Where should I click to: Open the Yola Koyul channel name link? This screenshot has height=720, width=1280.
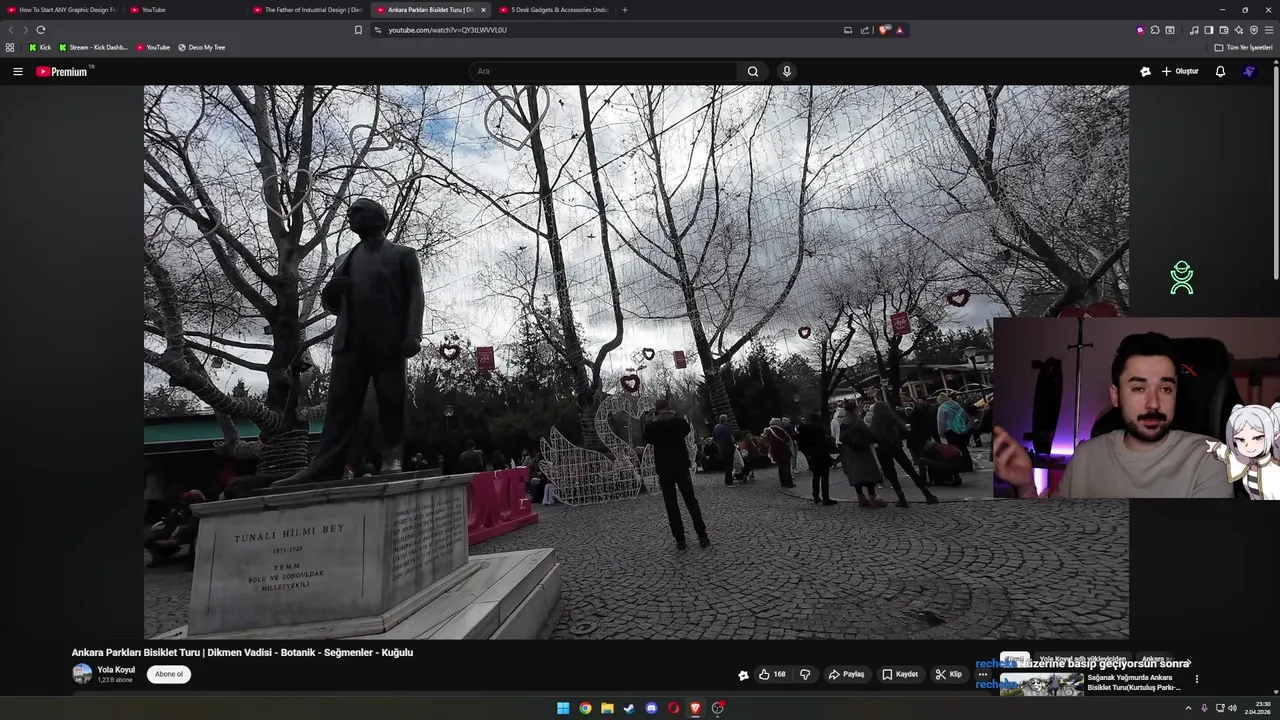click(116, 670)
